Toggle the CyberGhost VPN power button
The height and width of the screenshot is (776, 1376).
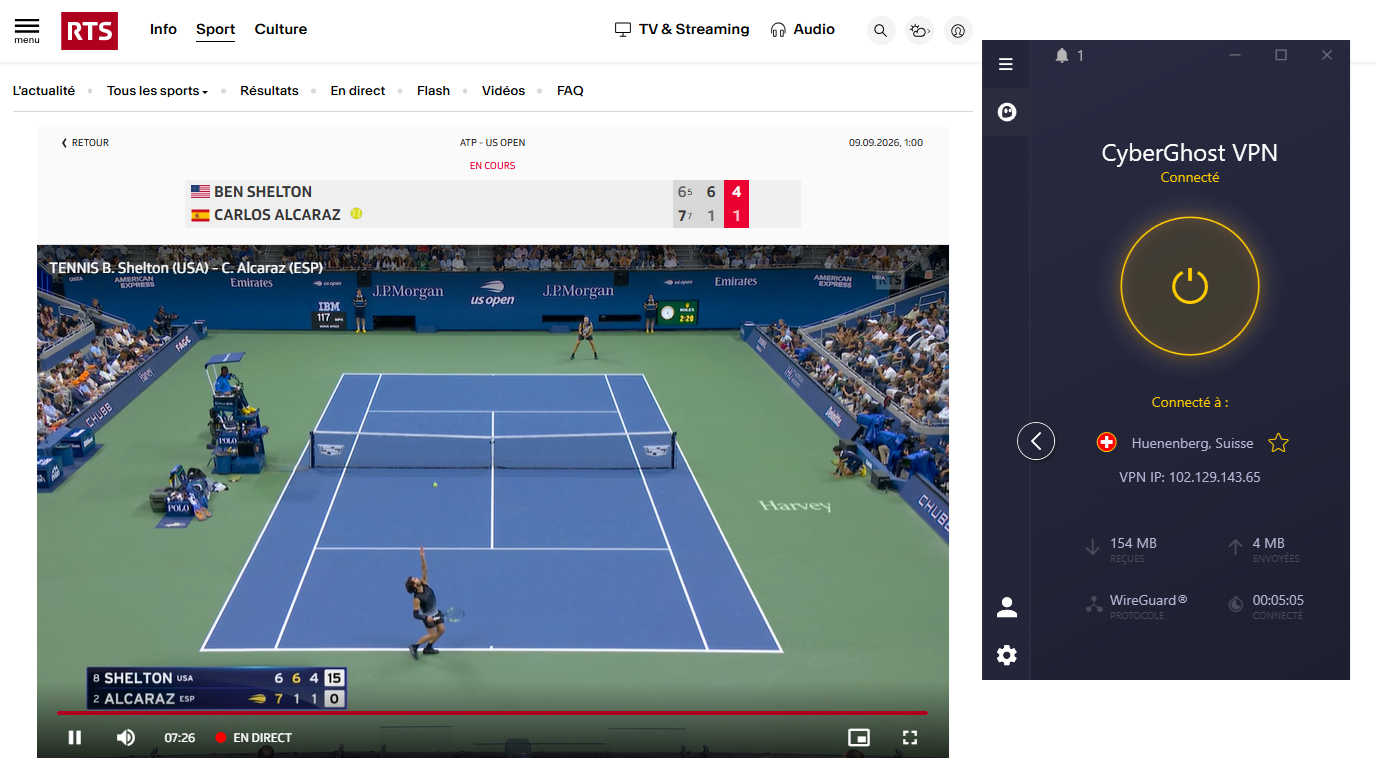(x=1190, y=287)
